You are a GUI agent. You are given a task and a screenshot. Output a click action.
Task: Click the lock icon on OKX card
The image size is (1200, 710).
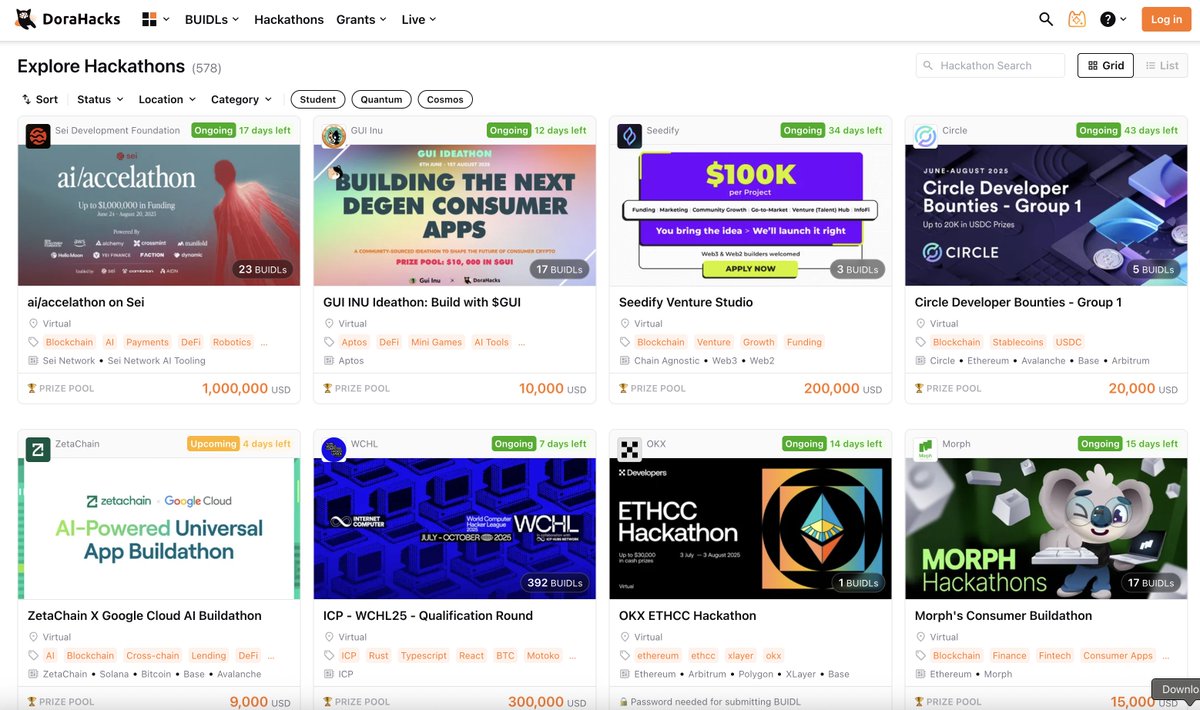tap(624, 702)
